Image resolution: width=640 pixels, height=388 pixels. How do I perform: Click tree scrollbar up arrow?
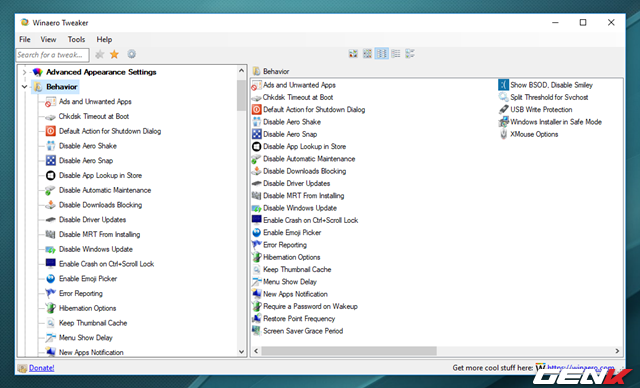tap(241, 71)
